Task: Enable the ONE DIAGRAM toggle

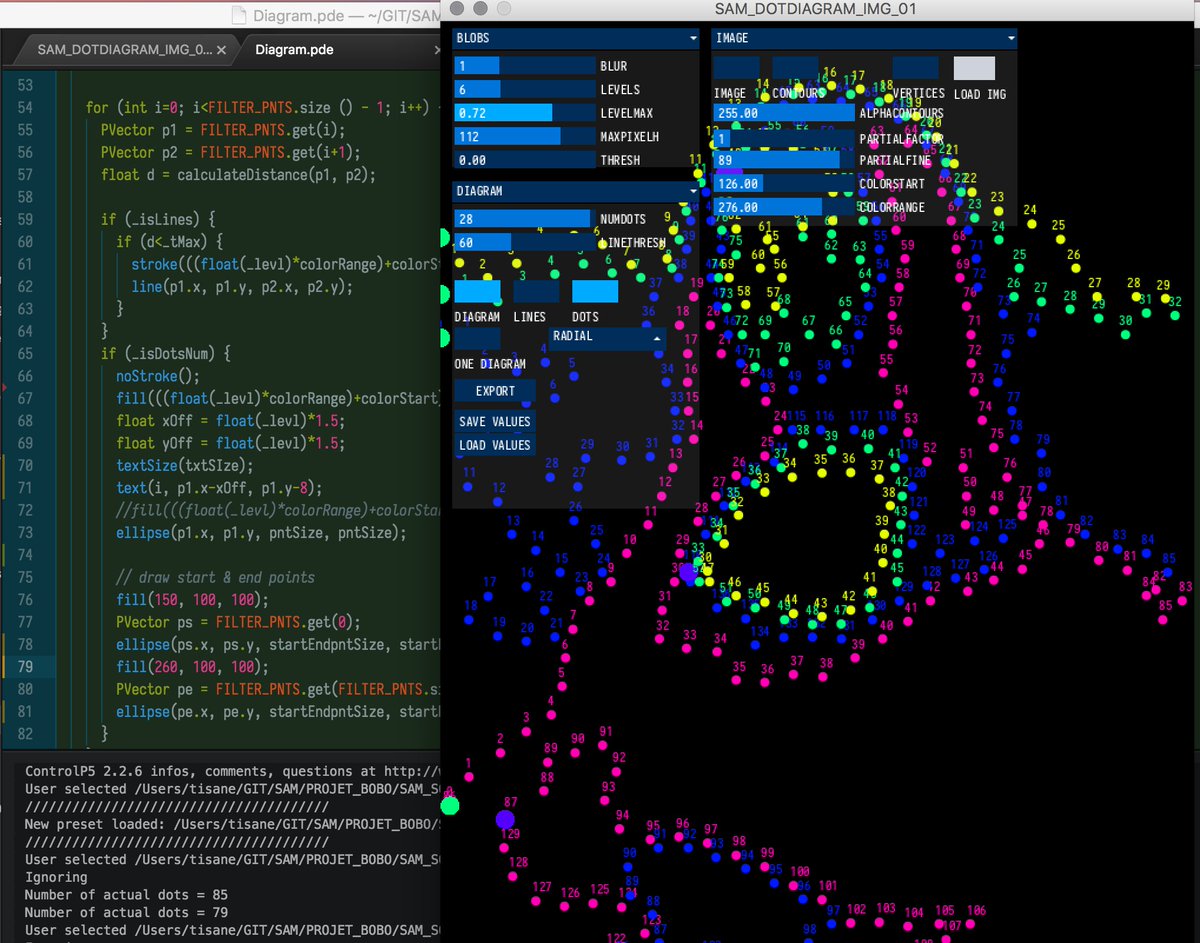Action: pyautogui.click(x=477, y=338)
